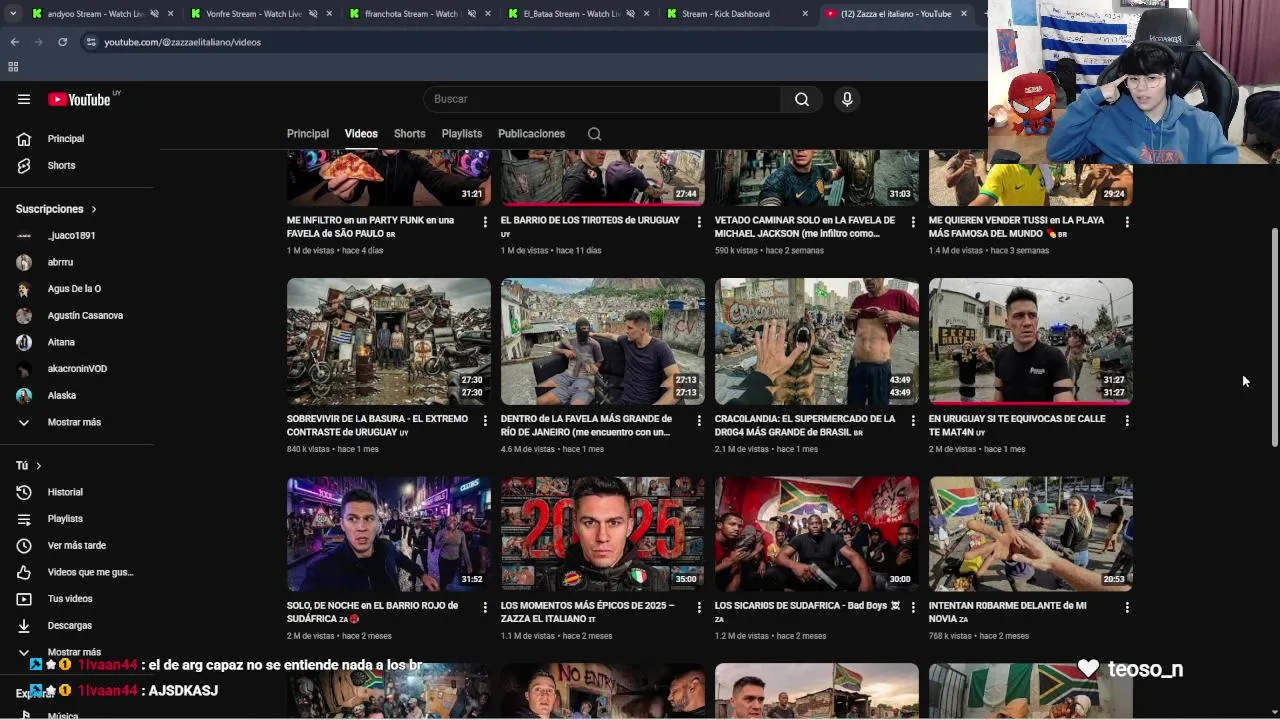Open options for MOMENTOS MÁS ÉPICOS video
1280x720 pixels.
(699, 607)
